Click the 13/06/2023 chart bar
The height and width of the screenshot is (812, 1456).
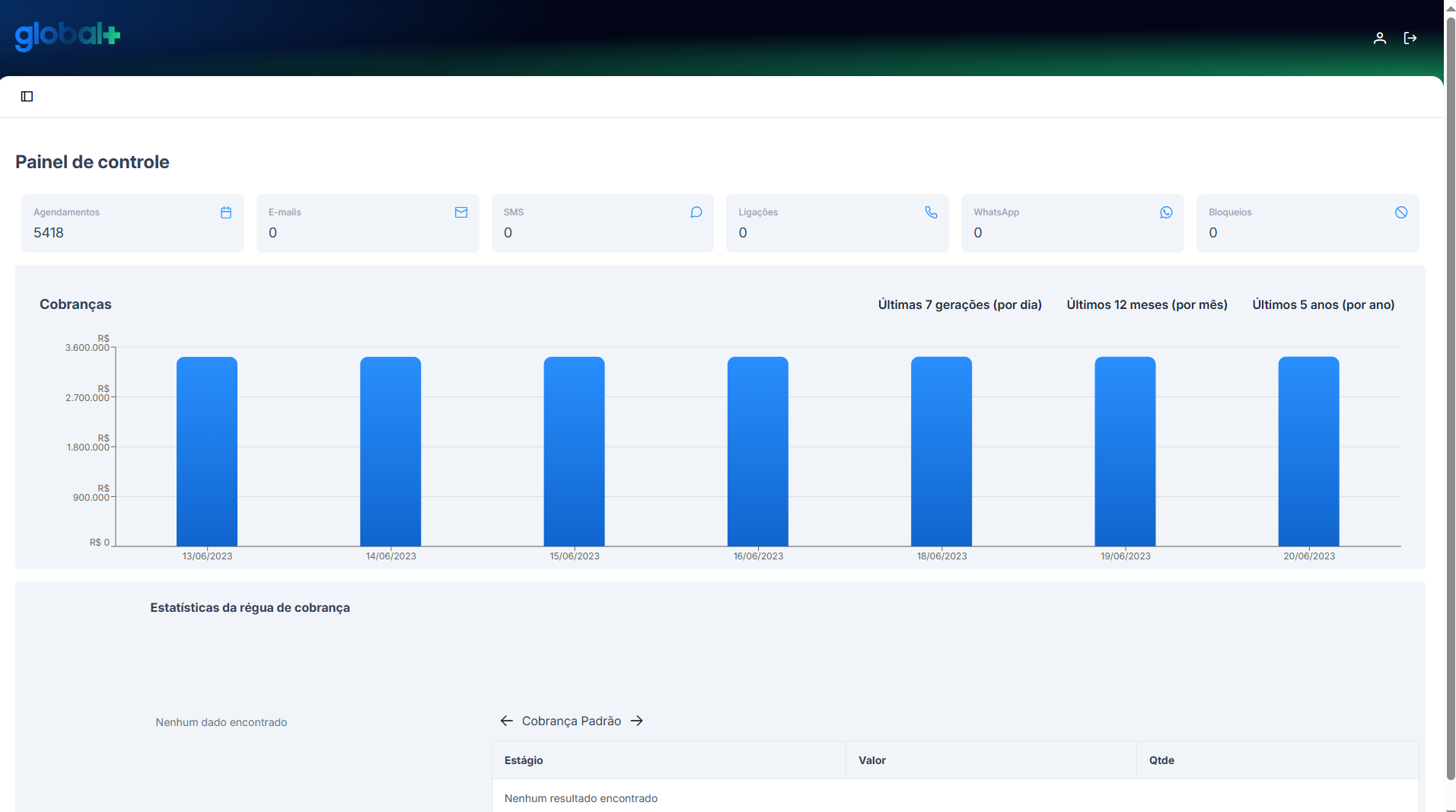tap(207, 451)
